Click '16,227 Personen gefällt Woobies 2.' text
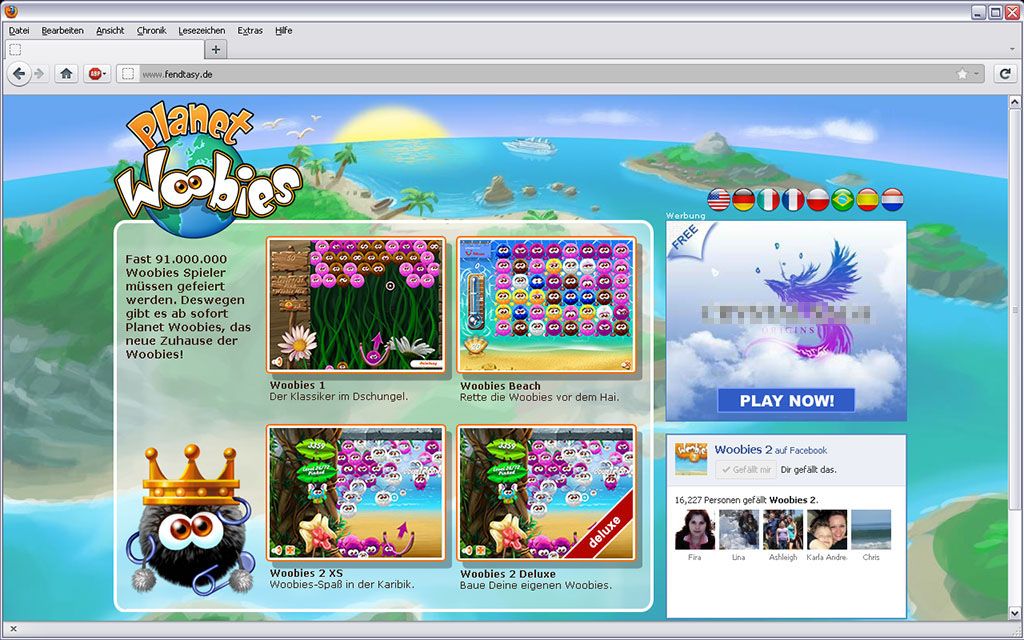Viewport: 1024px width, 640px height. (746, 500)
